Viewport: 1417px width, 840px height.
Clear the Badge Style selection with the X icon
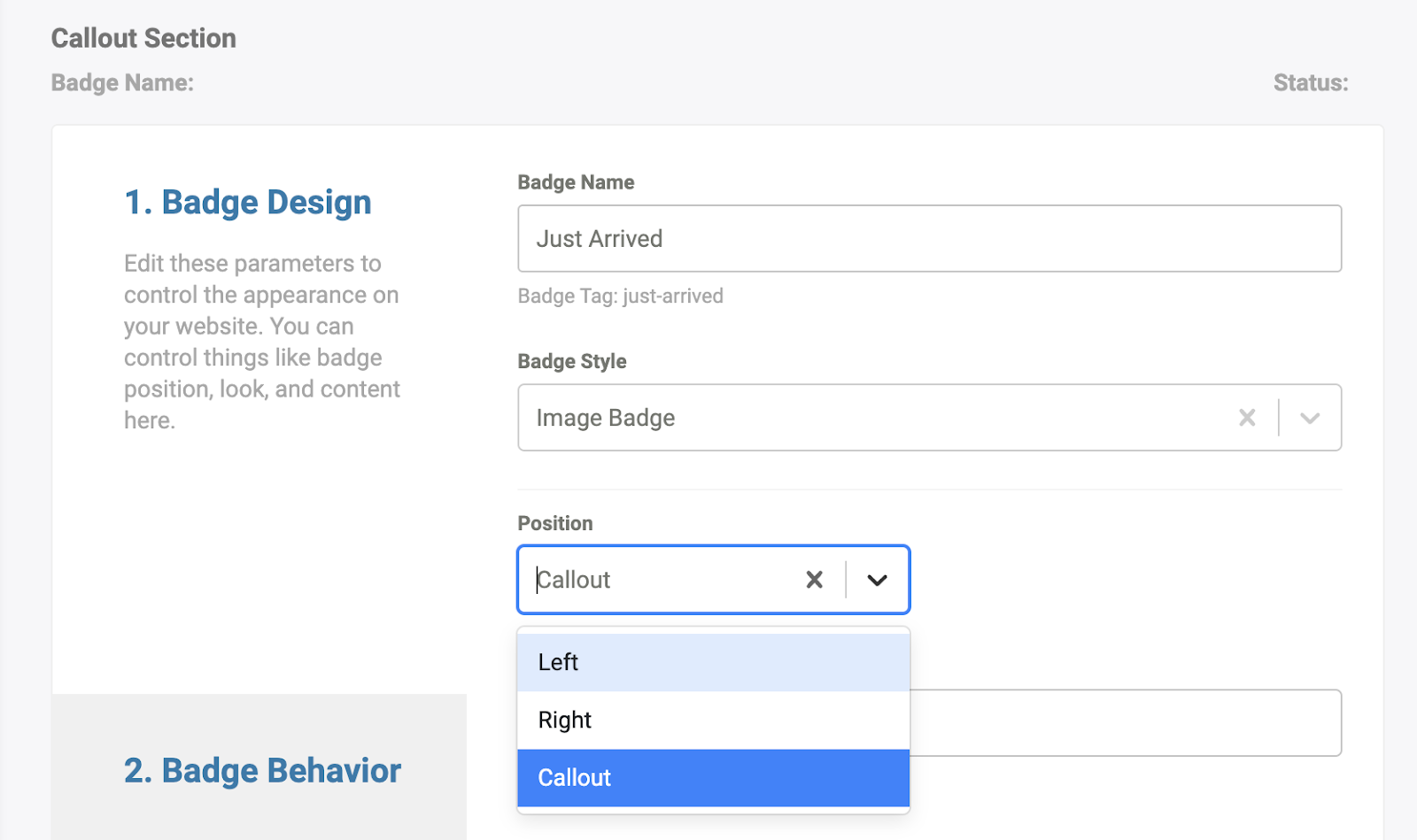pyautogui.click(x=1247, y=417)
